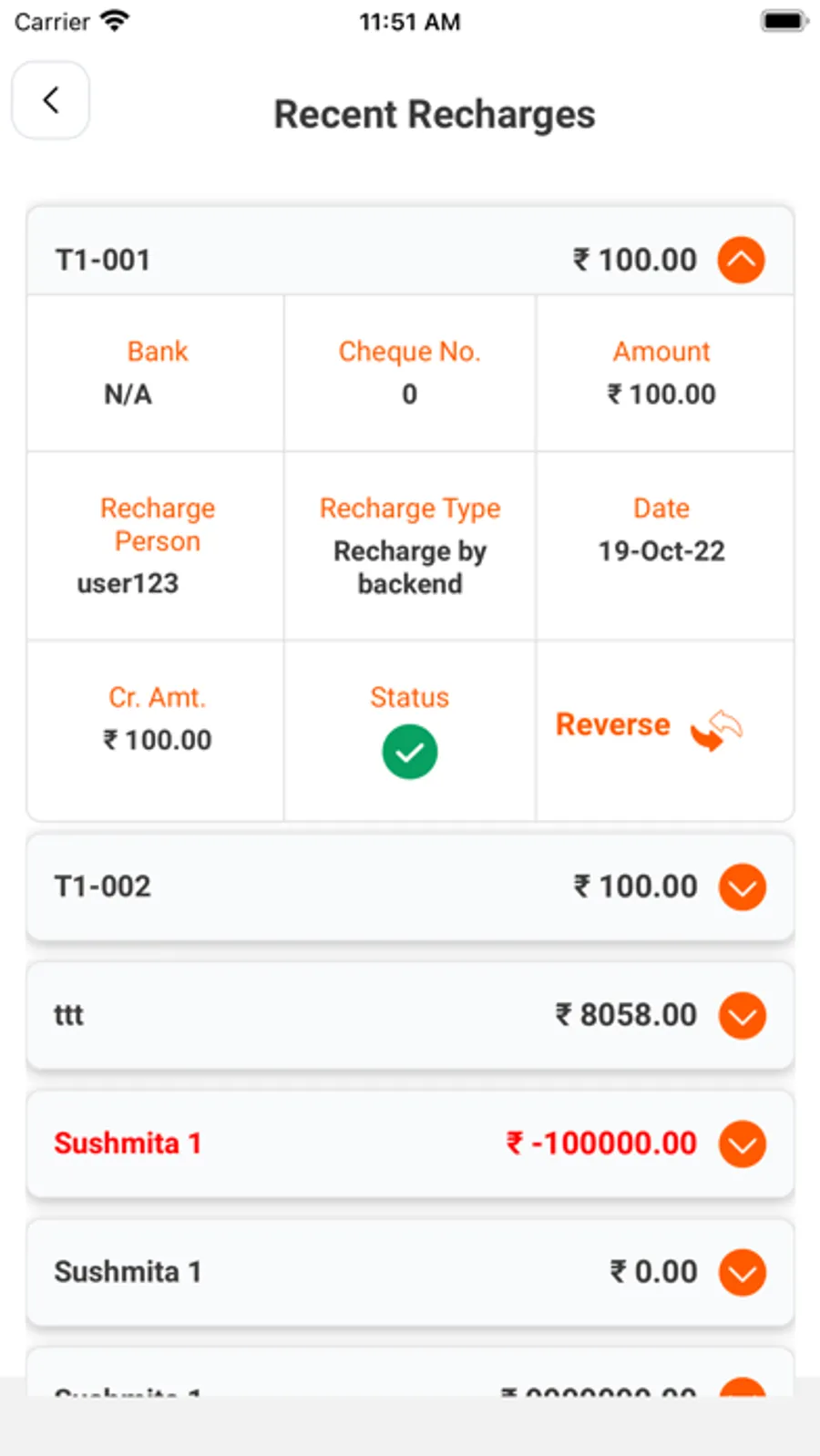The height and width of the screenshot is (1456, 820).
Task: Tap the green status checkmark icon
Action: coord(409,752)
